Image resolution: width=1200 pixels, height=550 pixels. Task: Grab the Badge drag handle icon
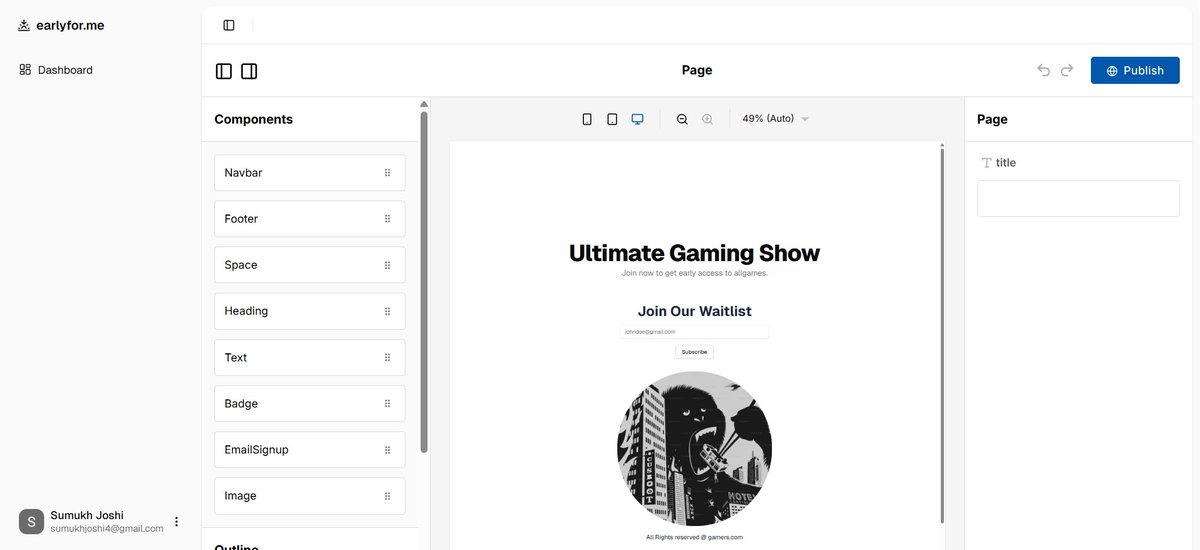[x=387, y=404]
